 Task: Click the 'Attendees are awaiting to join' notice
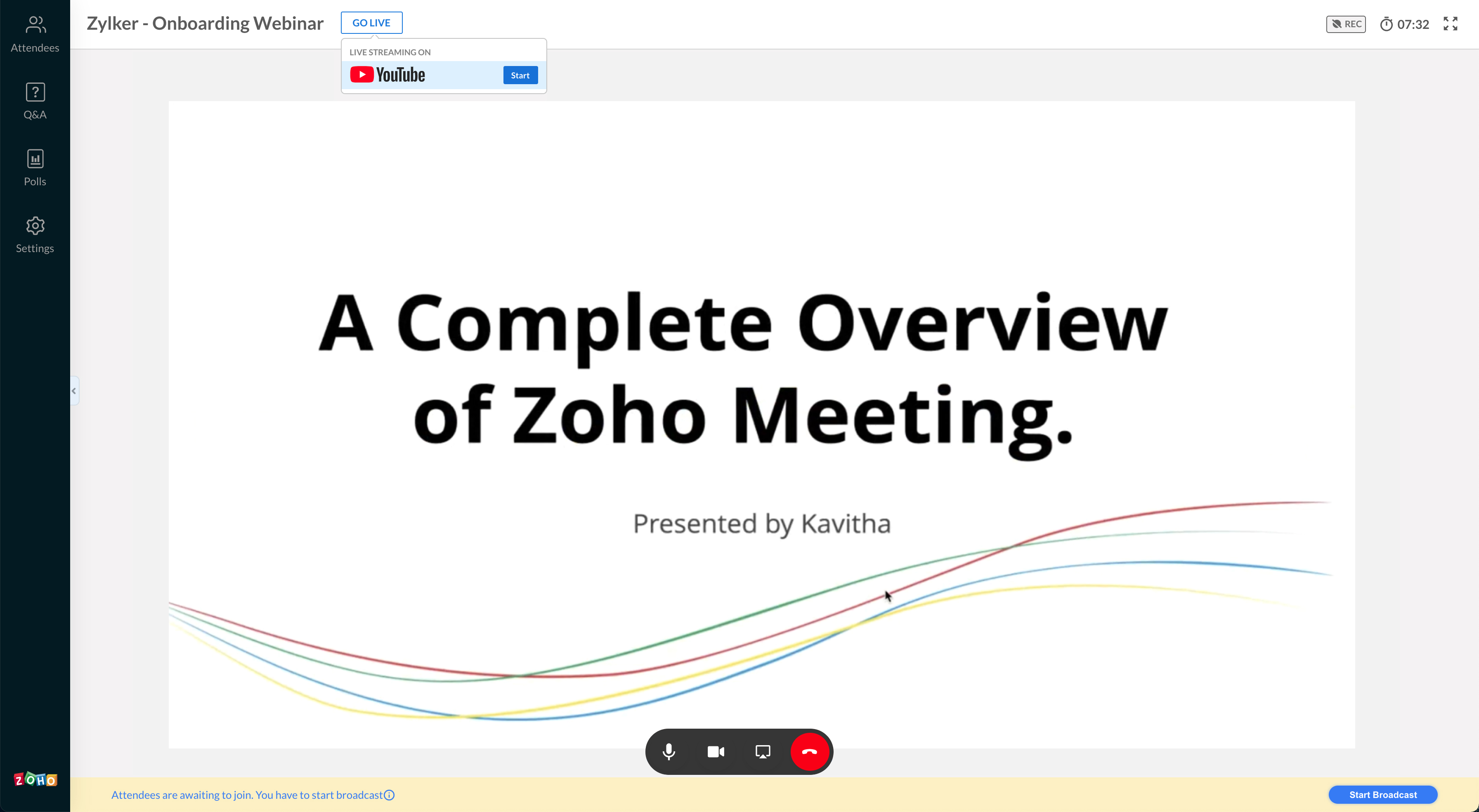[247, 795]
